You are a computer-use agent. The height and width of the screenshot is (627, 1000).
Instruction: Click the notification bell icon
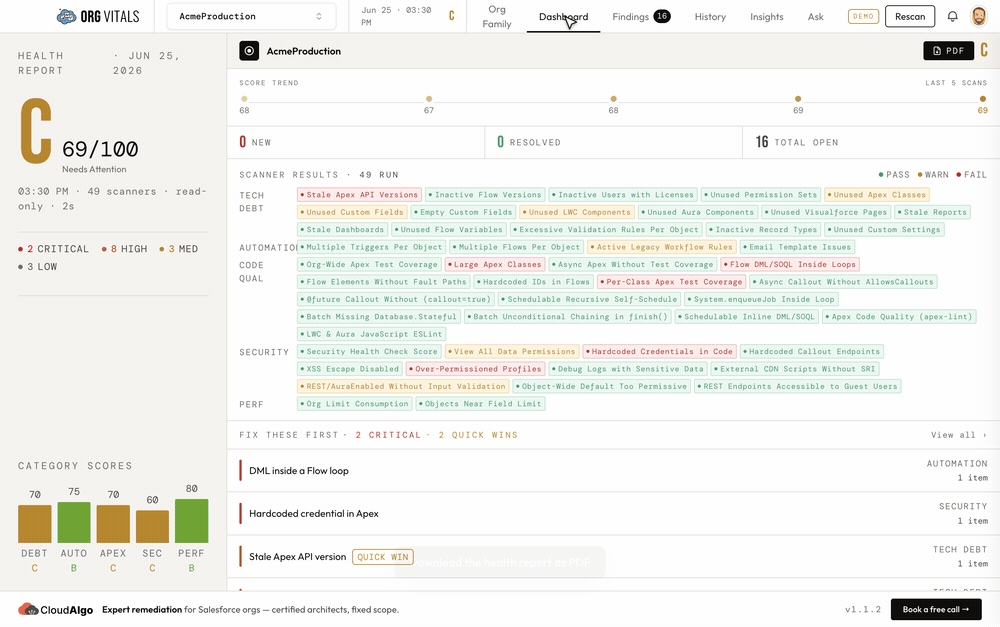tap(952, 17)
